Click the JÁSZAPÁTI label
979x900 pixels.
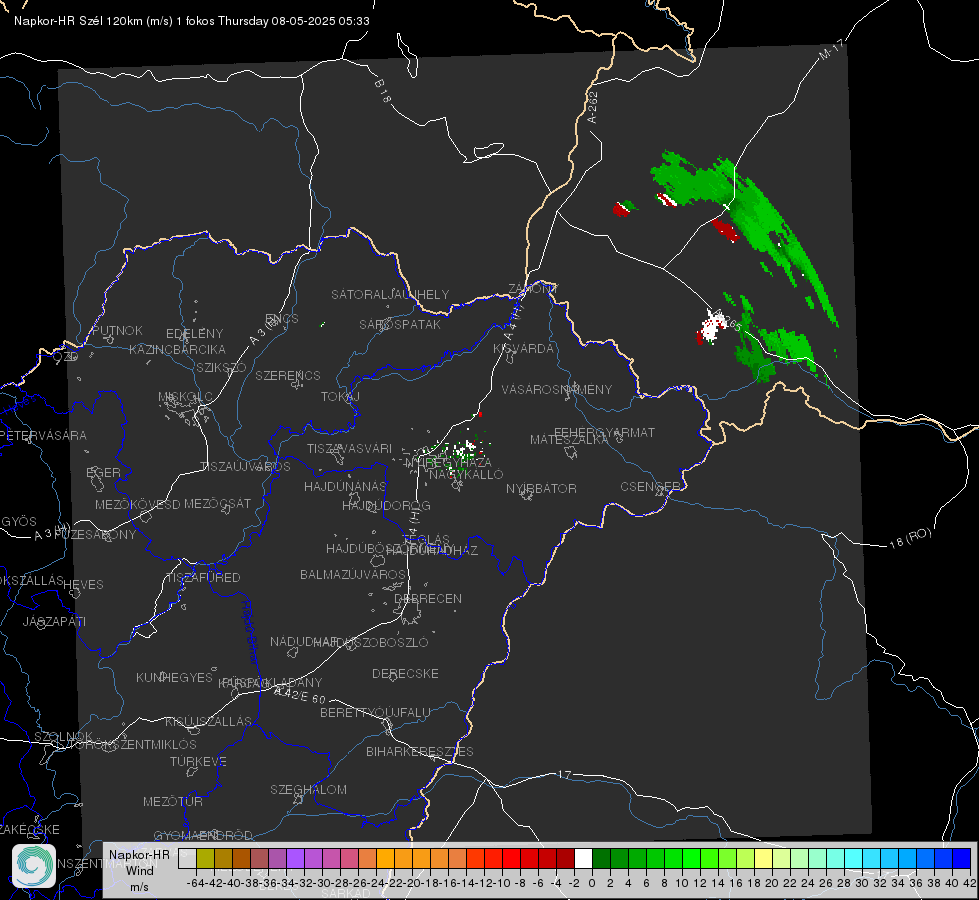pos(54,621)
